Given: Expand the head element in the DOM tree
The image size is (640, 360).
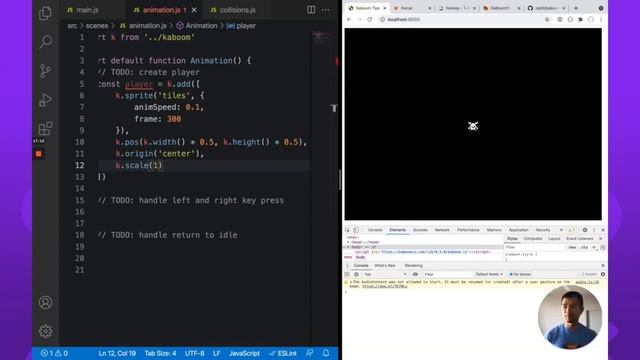Looking at the screenshot, I should point(348,242).
